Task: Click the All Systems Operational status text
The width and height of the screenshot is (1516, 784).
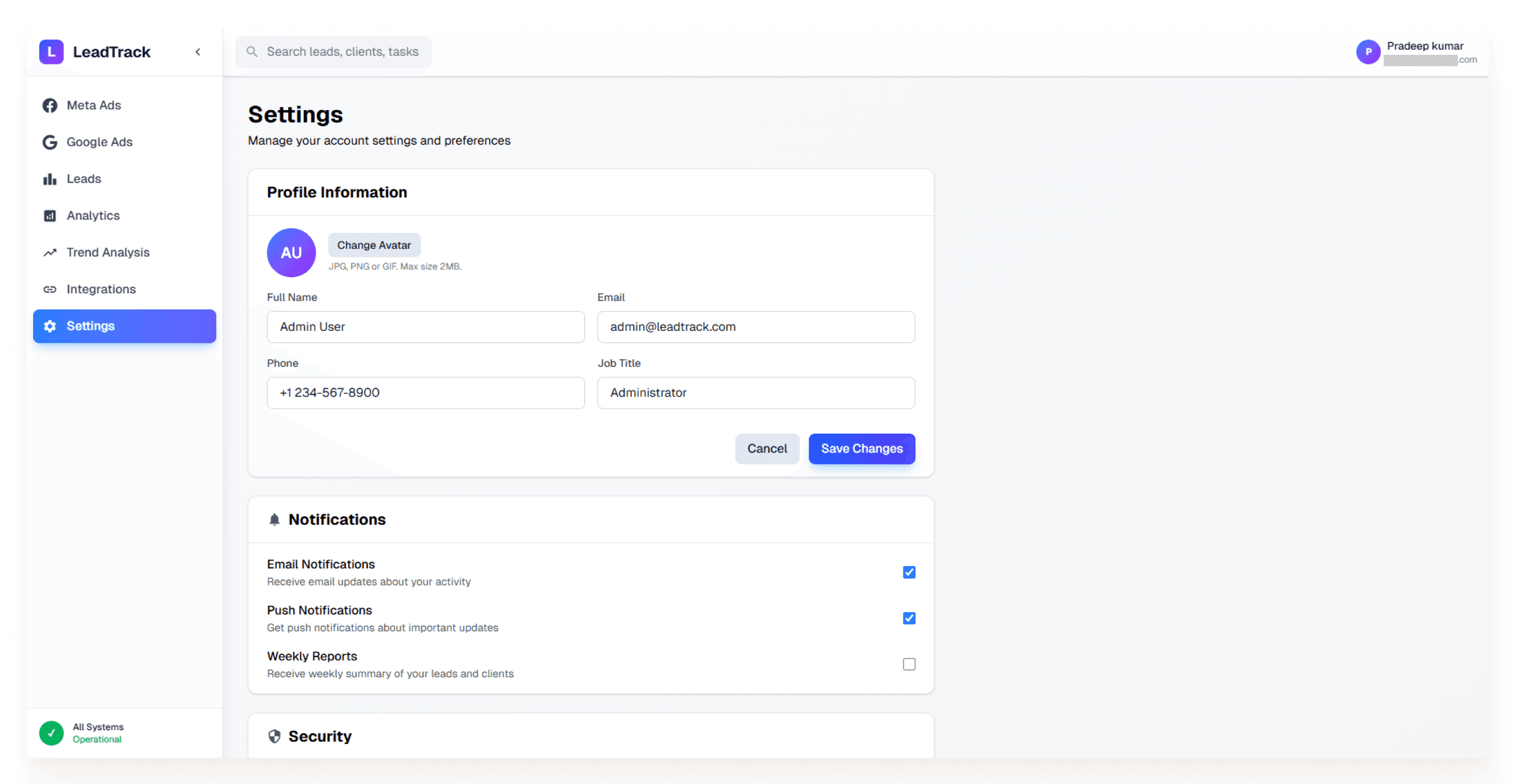Action: point(98,733)
